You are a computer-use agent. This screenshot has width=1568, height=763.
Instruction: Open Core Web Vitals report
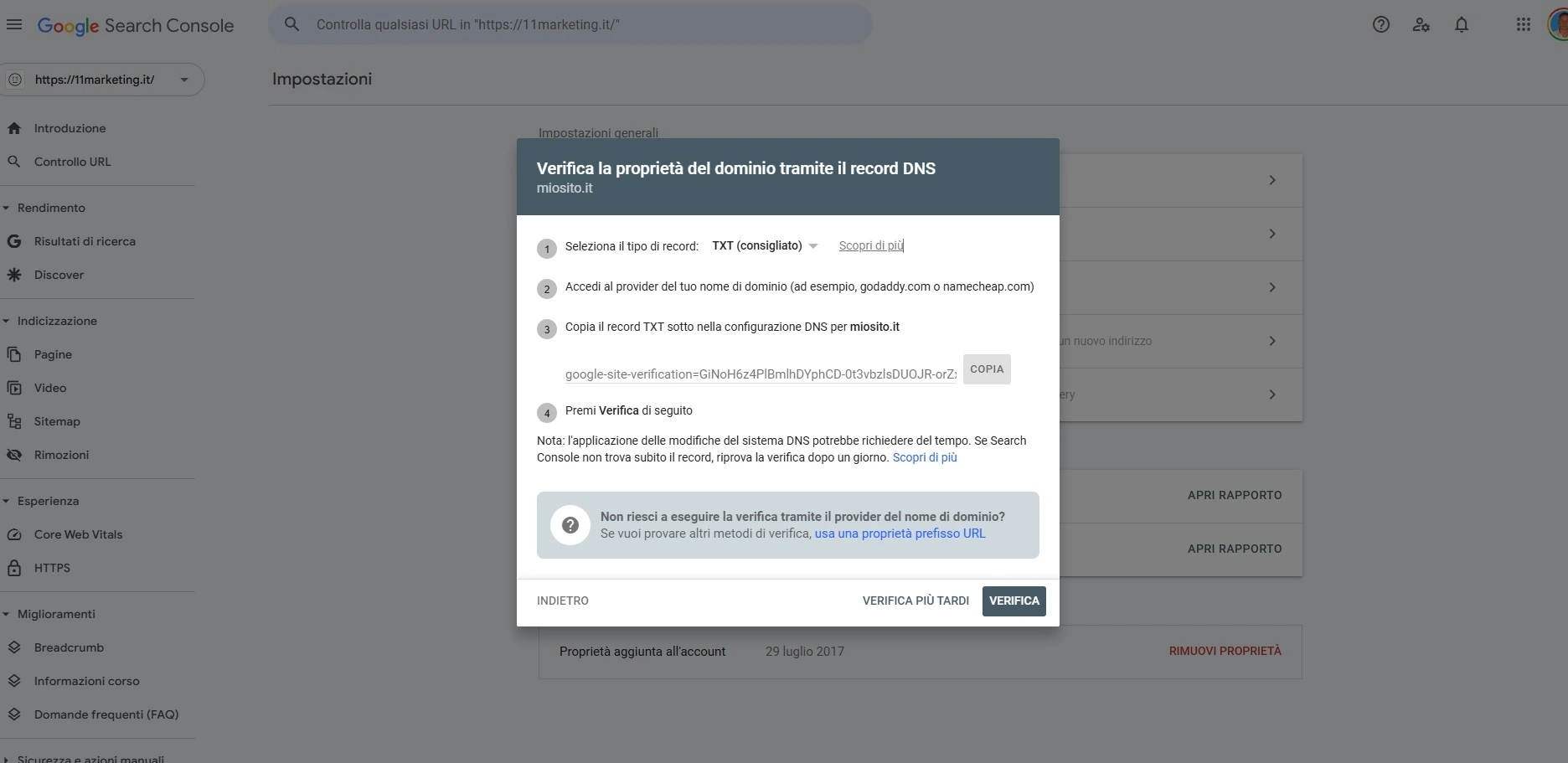click(x=78, y=534)
